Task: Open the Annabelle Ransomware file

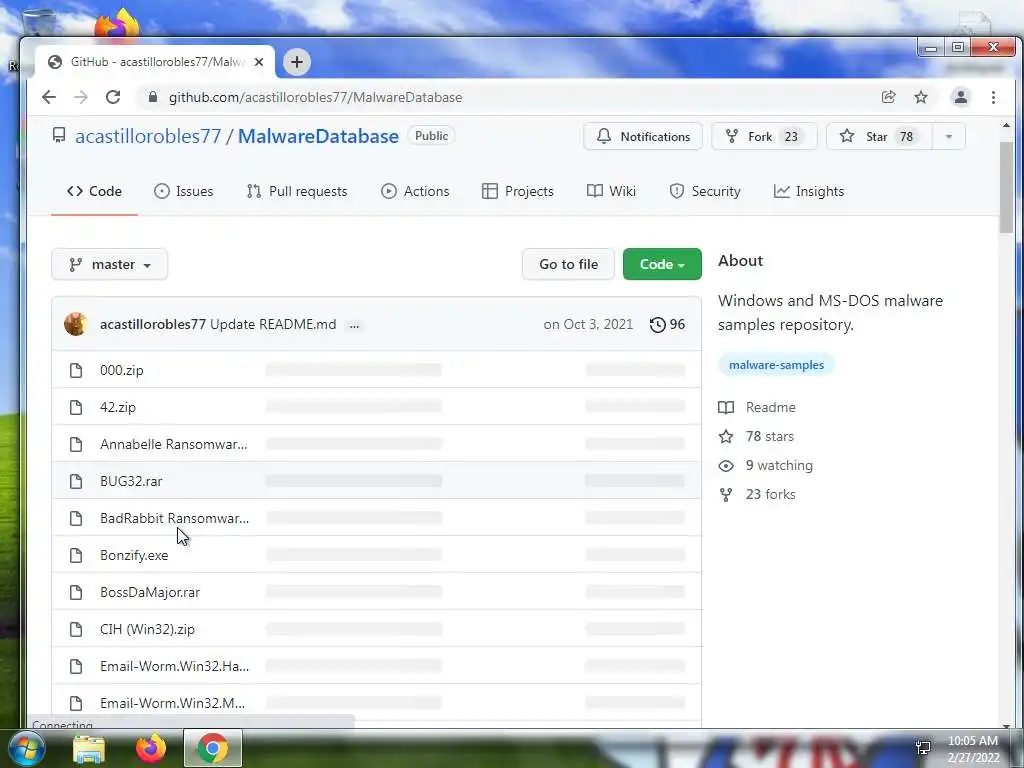Action: [x=174, y=444]
